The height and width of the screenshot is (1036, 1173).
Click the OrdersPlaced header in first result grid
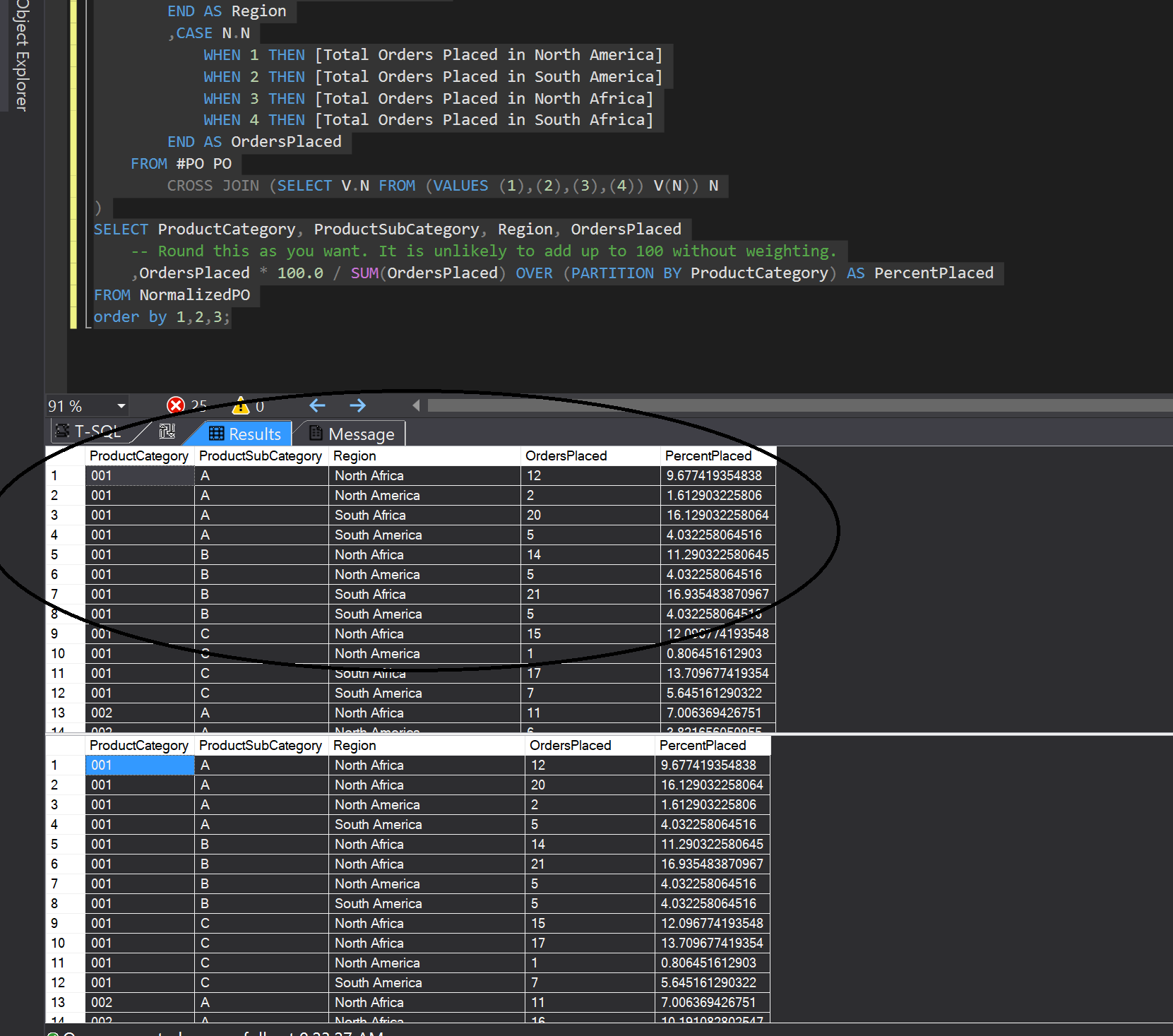pos(566,456)
